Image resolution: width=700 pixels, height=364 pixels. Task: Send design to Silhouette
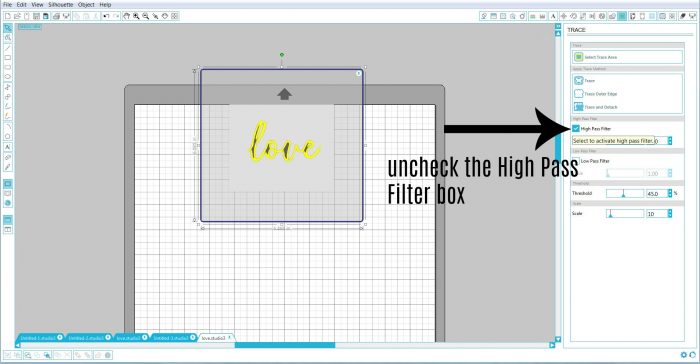[66, 16]
